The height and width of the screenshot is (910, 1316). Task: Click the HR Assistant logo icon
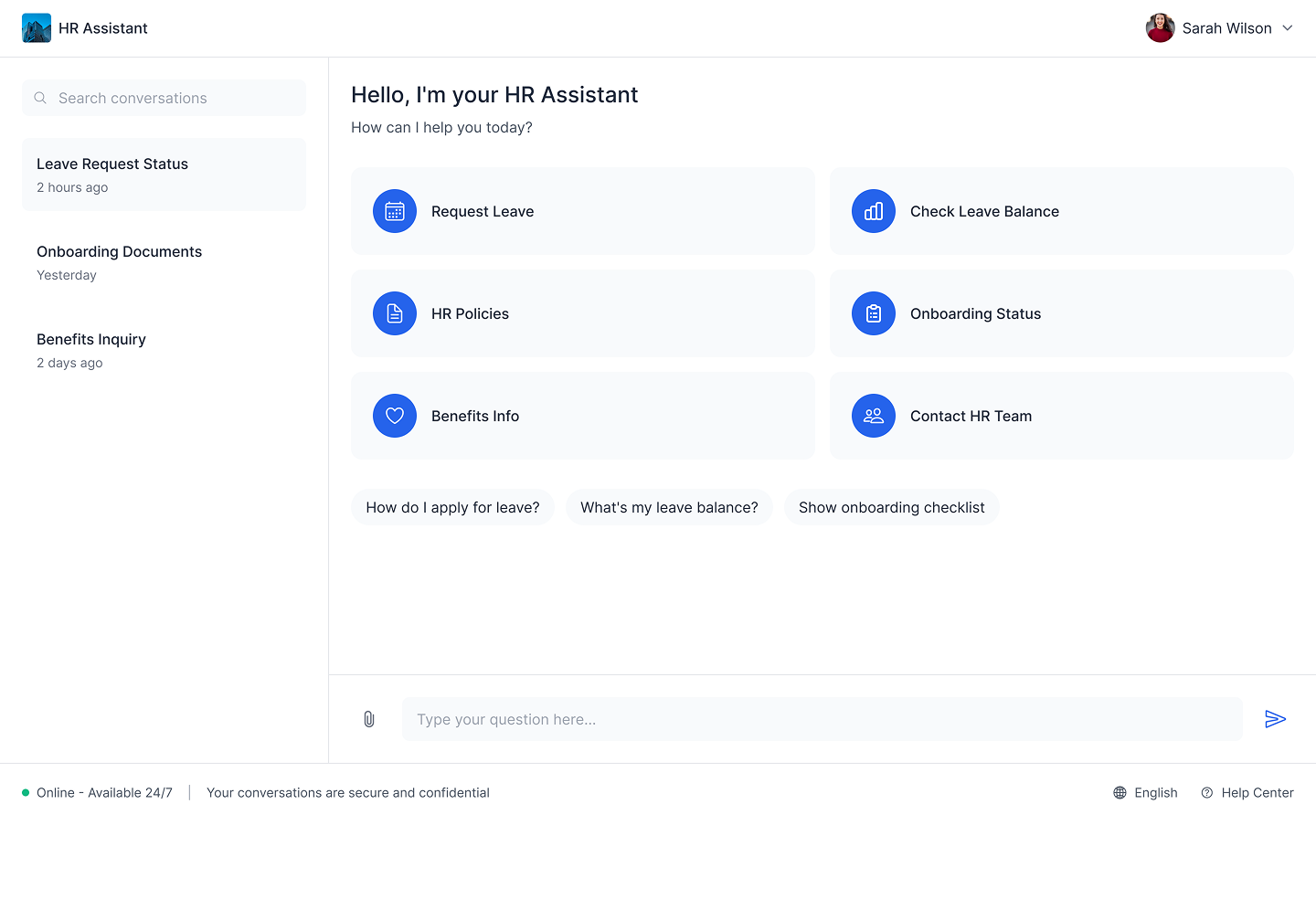37,28
